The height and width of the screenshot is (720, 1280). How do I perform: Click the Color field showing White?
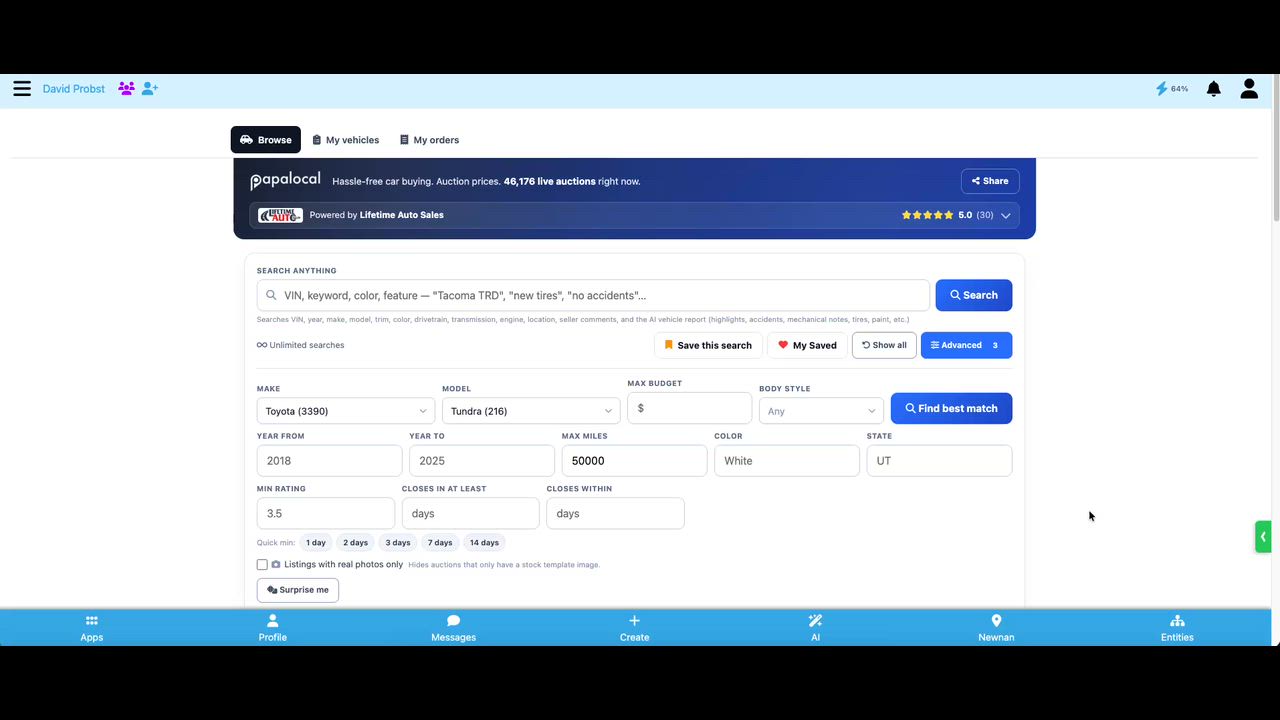coord(787,461)
